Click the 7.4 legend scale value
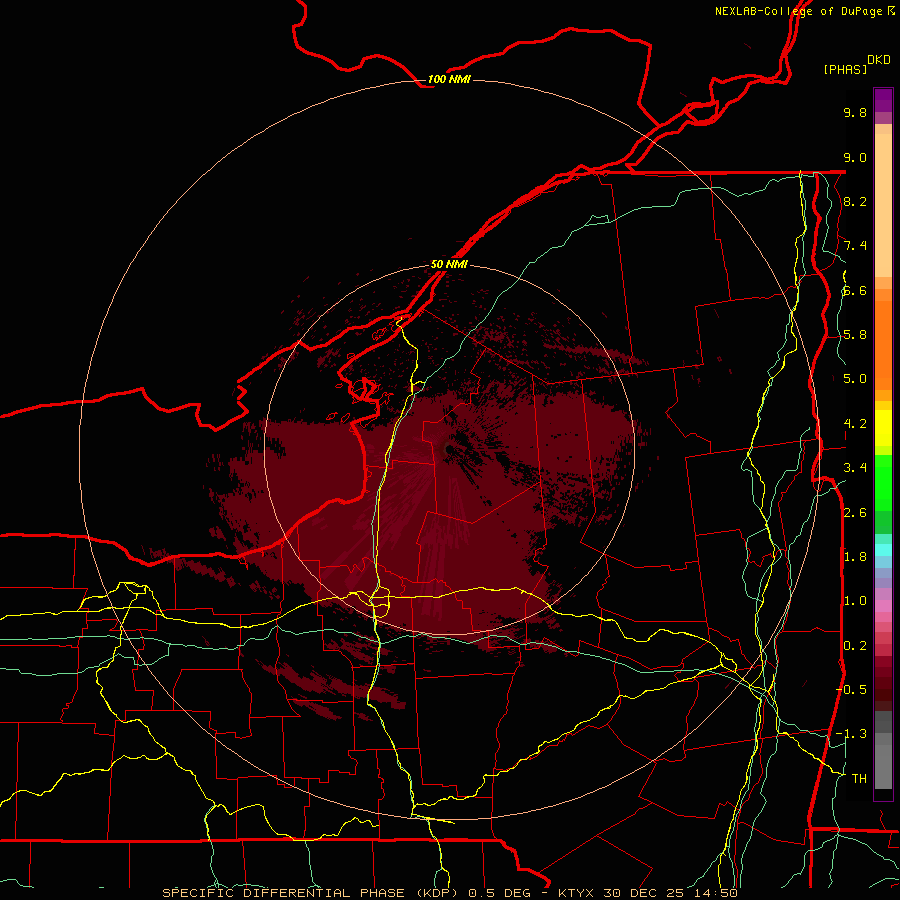The image size is (900, 900). 855,246
